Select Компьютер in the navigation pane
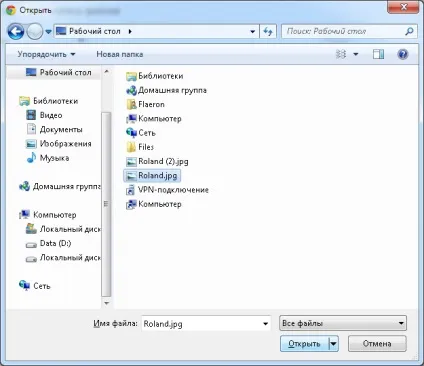 tap(55, 215)
